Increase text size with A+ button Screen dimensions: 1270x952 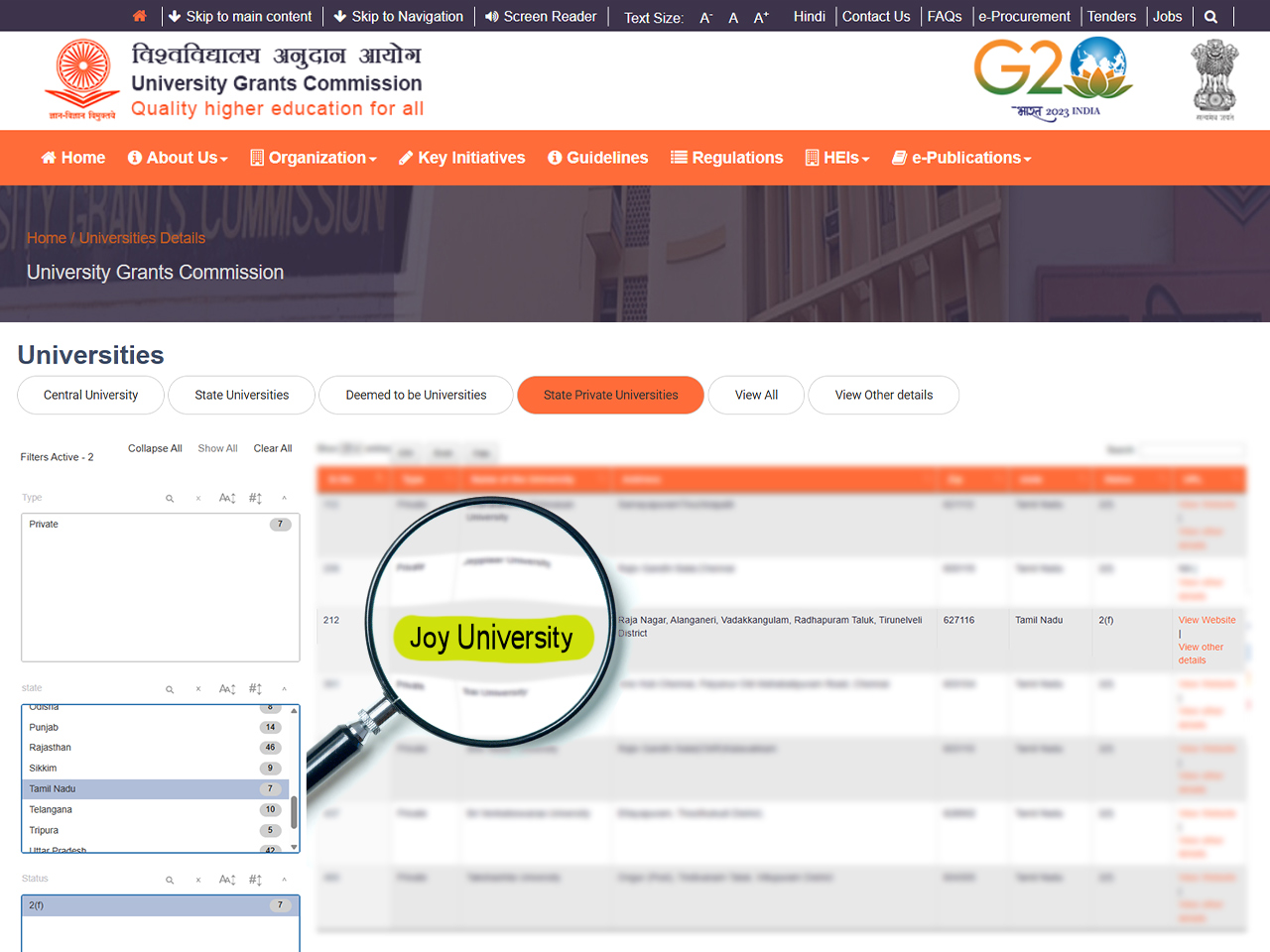761,18
